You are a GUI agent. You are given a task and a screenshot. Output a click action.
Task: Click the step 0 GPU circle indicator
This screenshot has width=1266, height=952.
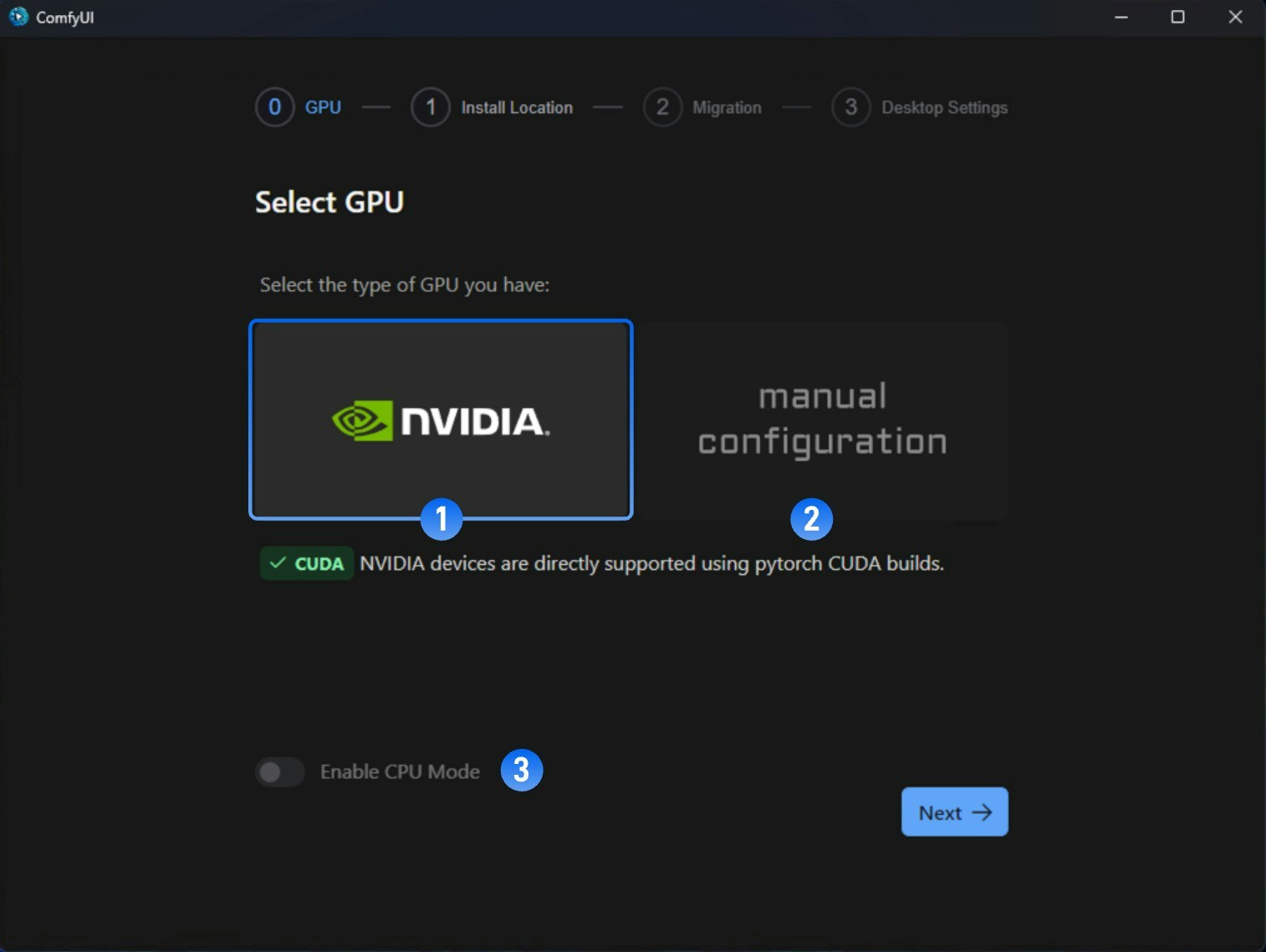pos(275,107)
